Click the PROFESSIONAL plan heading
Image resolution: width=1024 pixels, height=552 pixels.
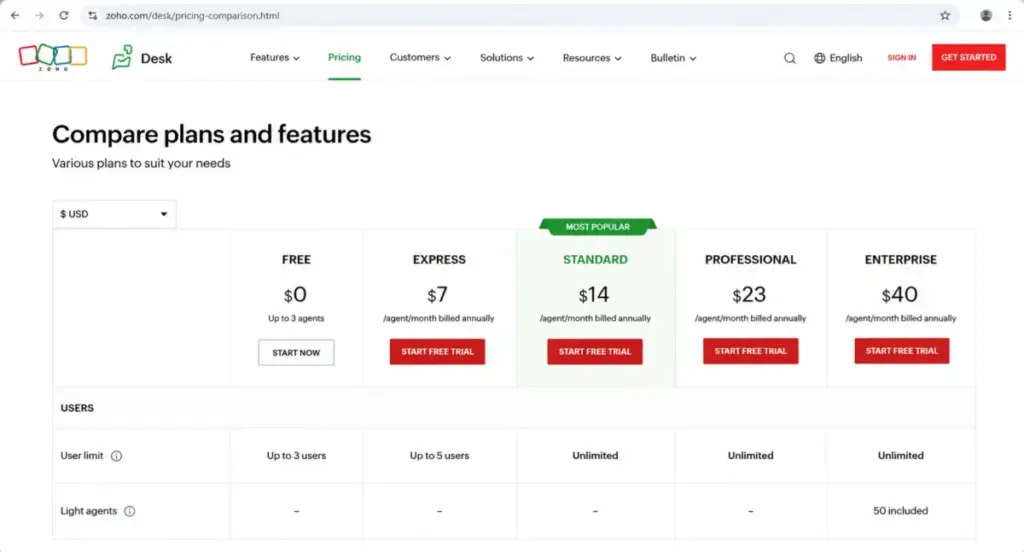(x=750, y=259)
